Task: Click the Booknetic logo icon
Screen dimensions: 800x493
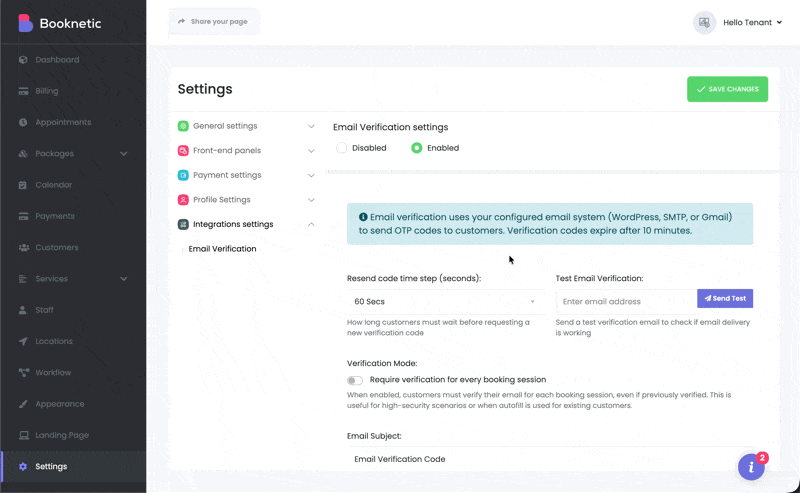Action: pyautogui.click(x=25, y=23)
